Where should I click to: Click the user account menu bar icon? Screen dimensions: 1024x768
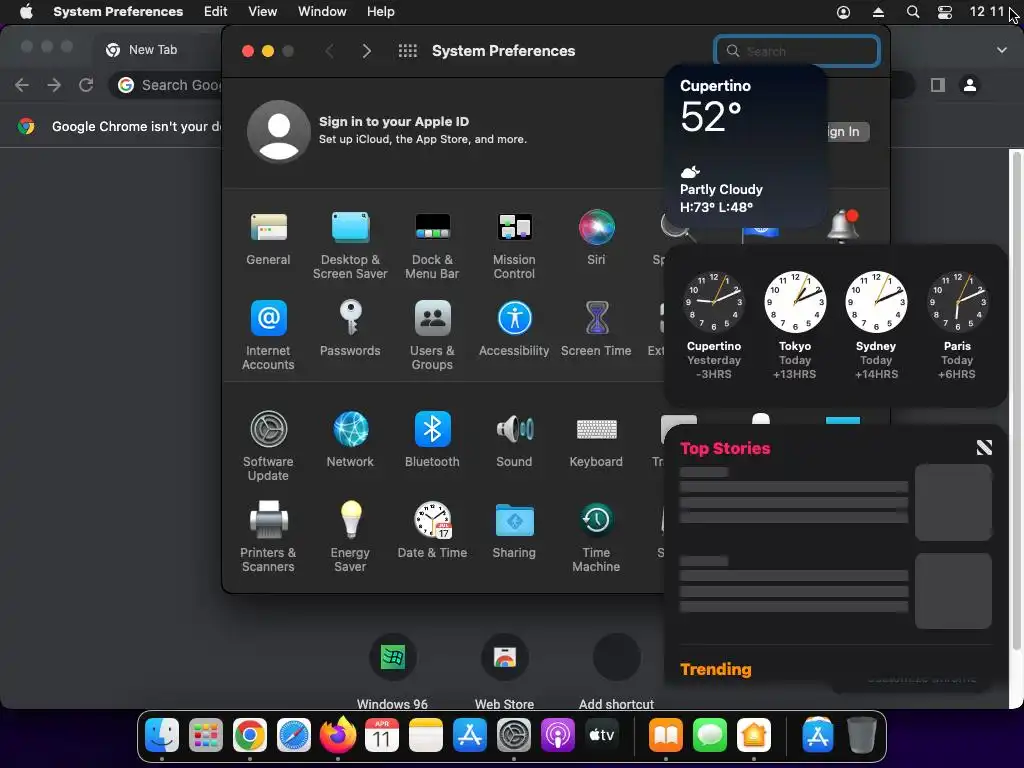click(843, 12)
